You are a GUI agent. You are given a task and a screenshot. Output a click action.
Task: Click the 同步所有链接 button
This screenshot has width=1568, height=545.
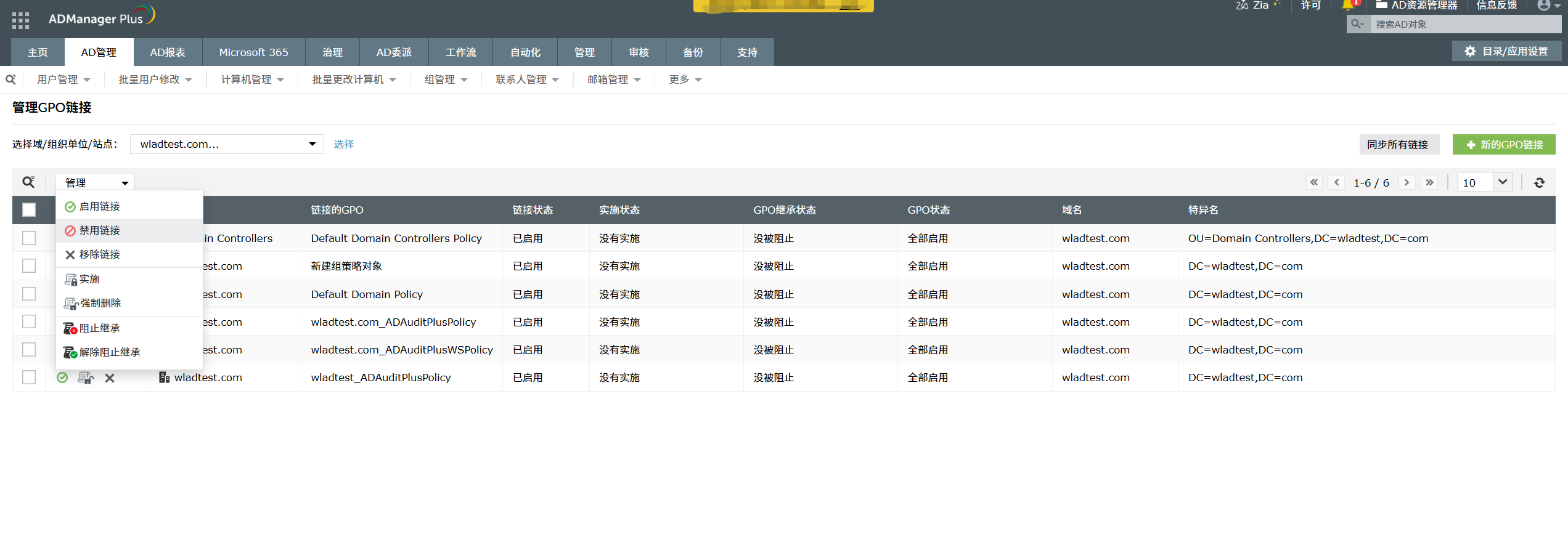click(x=1397, y=145)
